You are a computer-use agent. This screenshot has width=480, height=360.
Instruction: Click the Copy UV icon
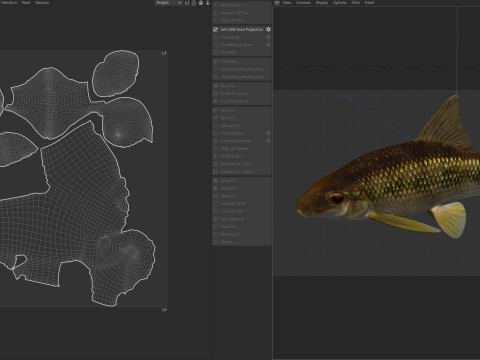tap(215, 181)
